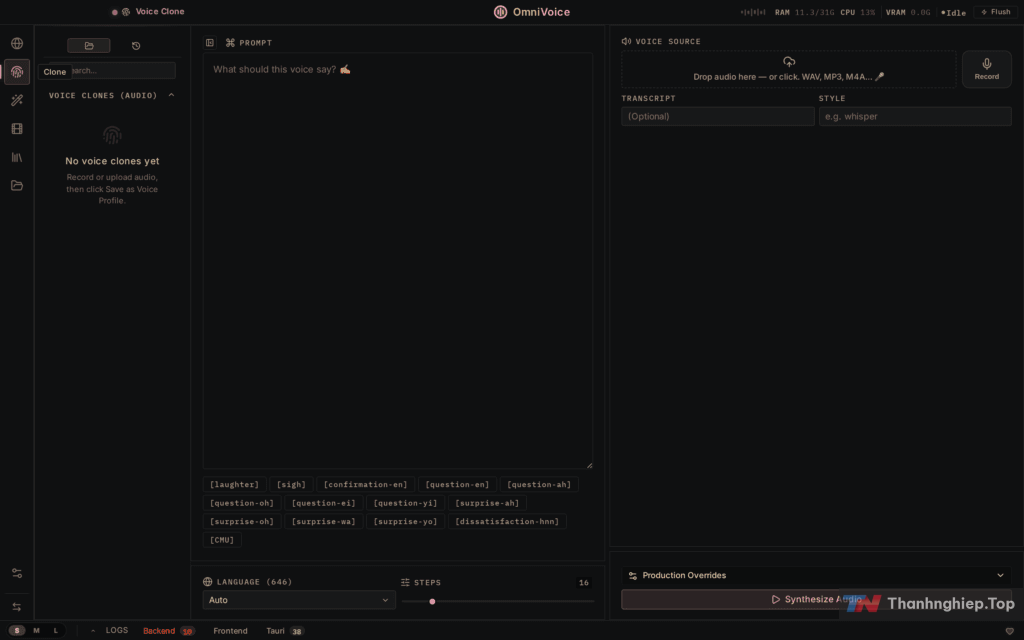Click the Record microphone button
Screen dimensions: 1024x640
click(x=987, y=69)
